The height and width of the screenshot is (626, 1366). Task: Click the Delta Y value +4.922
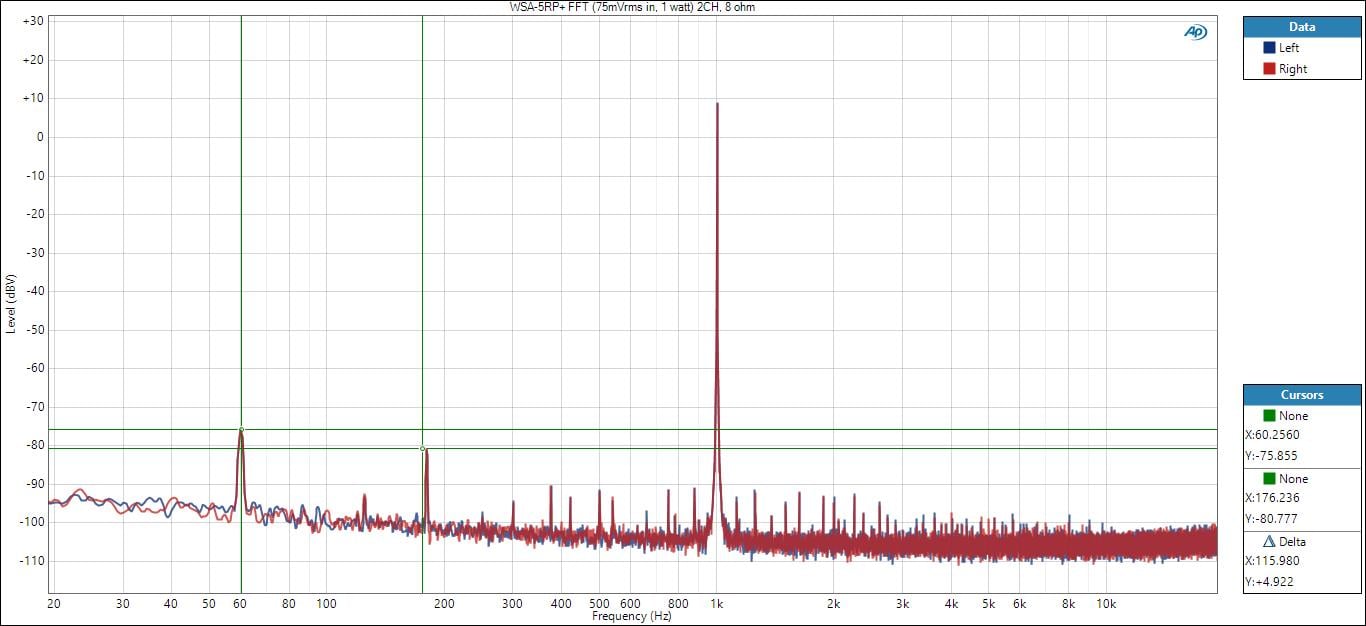click(x=1268, y=583)
